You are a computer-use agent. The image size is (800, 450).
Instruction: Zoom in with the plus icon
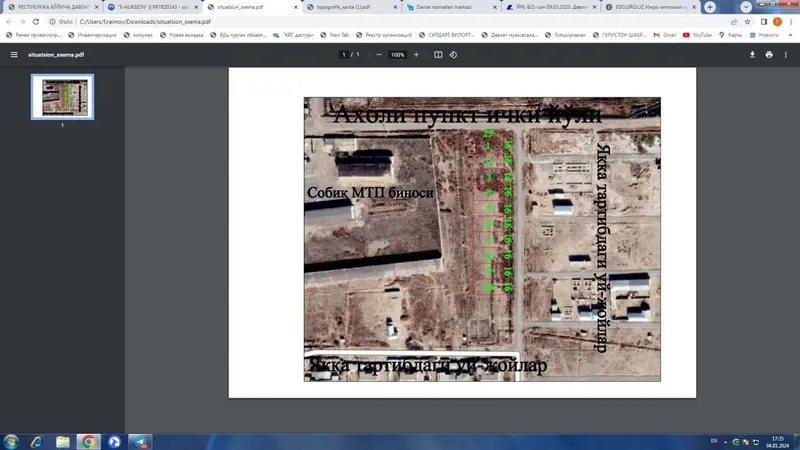(416, 55)
